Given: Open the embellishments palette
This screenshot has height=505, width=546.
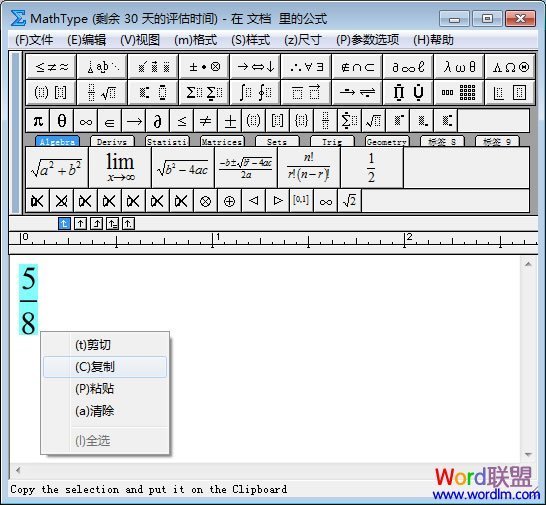Looking at the screenshot, I should click(153, 67).
